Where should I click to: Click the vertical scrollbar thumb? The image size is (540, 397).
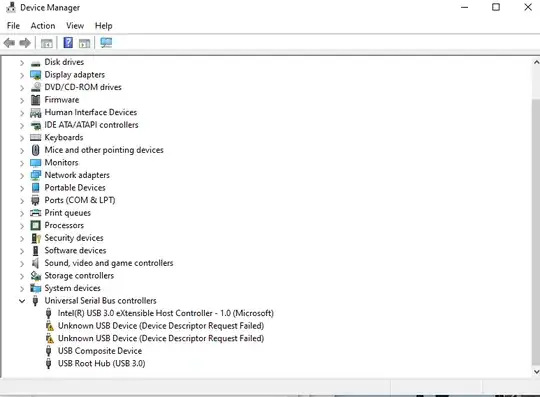pos(536,231)
